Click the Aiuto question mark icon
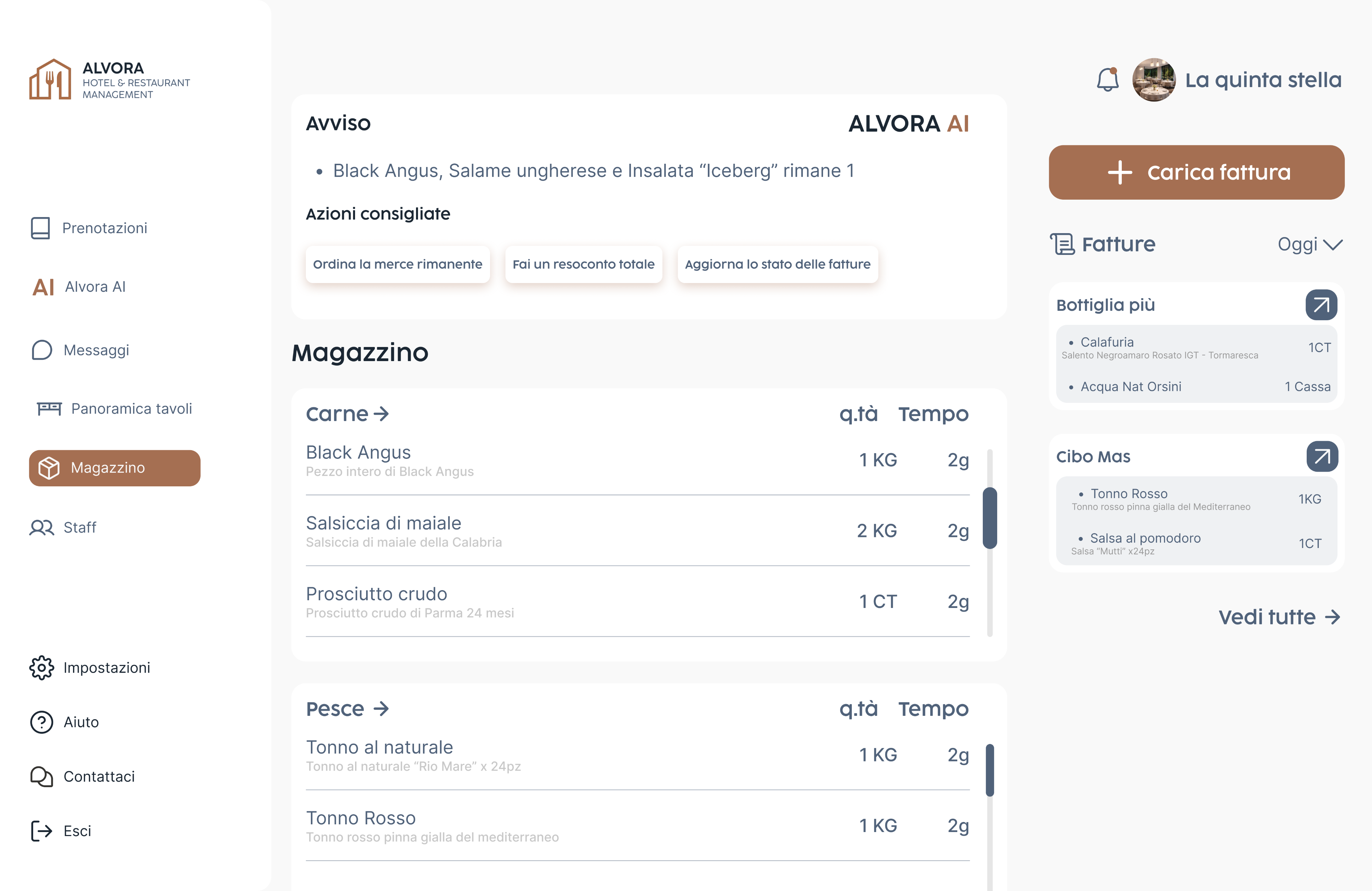The height and width of the screenshot is (891, 1372). 42,722
